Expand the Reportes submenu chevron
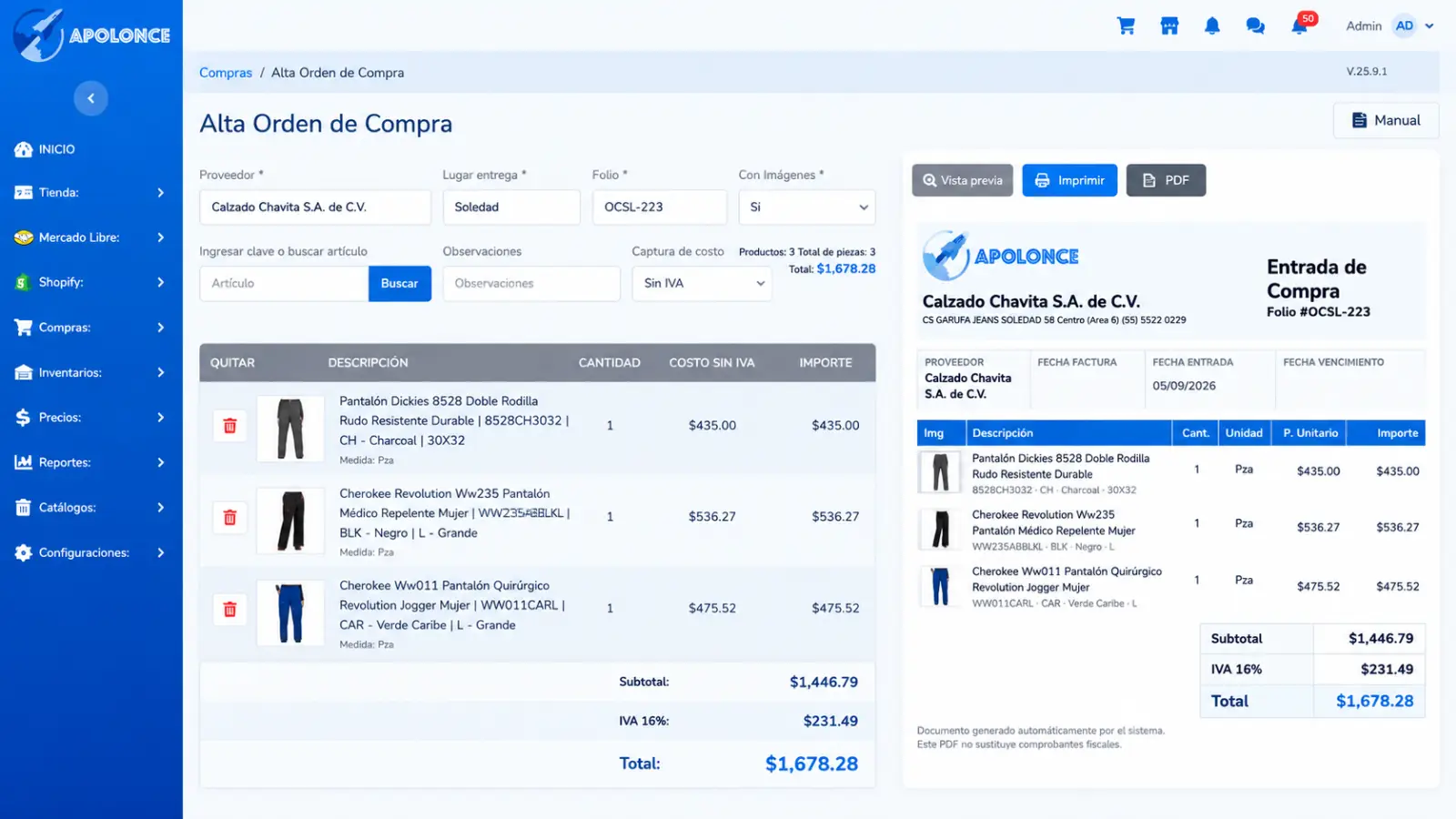The image size is (1456, 819). click(160, 462)
